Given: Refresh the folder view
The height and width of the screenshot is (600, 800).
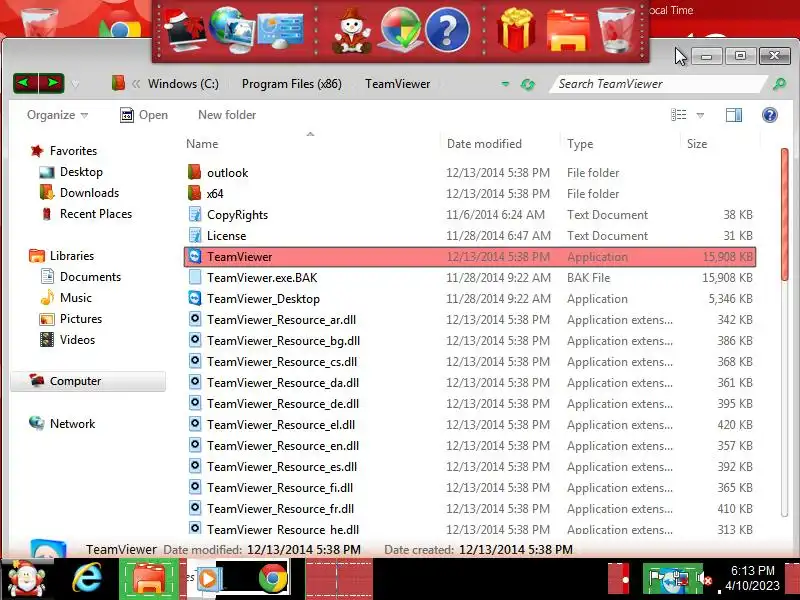Looking at the screenshot, I should click(528, 84).
